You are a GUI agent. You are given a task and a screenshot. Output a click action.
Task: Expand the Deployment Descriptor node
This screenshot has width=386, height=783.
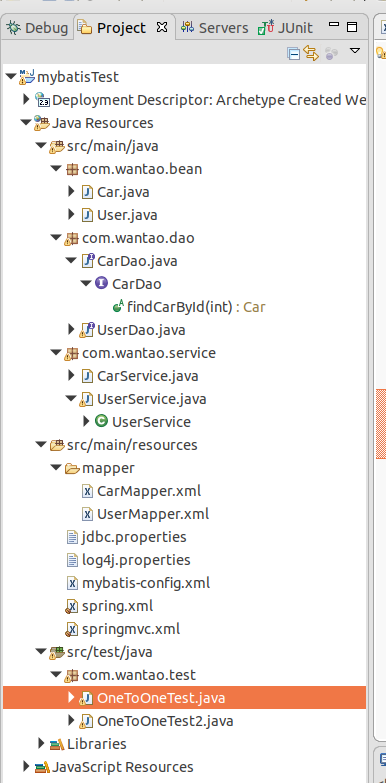[x=26, y=99]
